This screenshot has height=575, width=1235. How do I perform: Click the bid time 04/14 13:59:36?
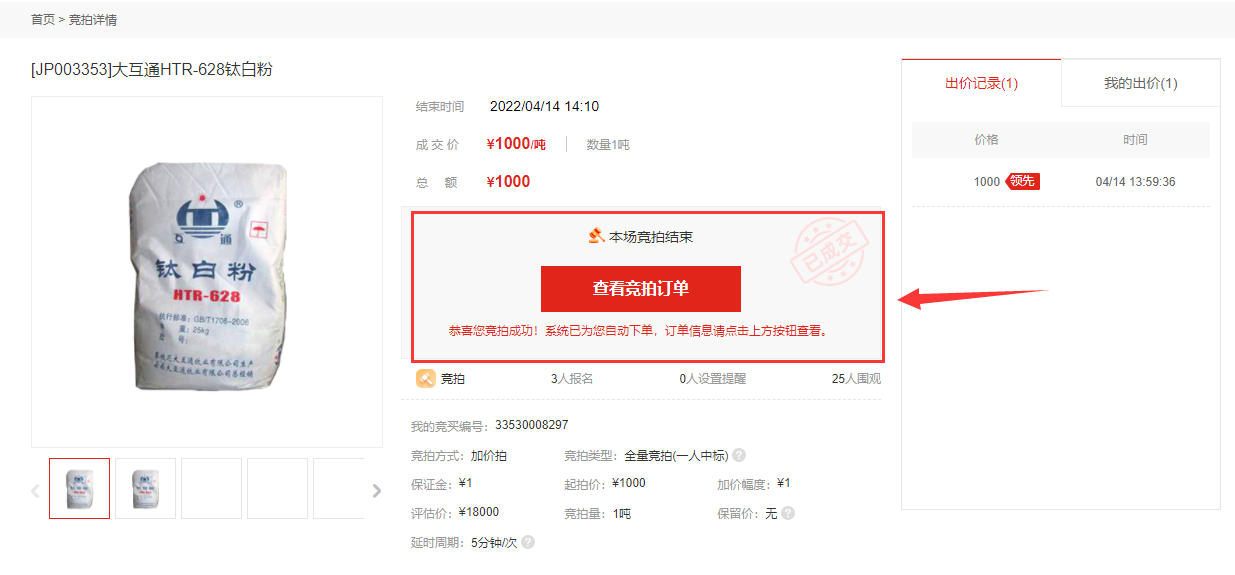pyautogui.click(x=1135, y=182)
